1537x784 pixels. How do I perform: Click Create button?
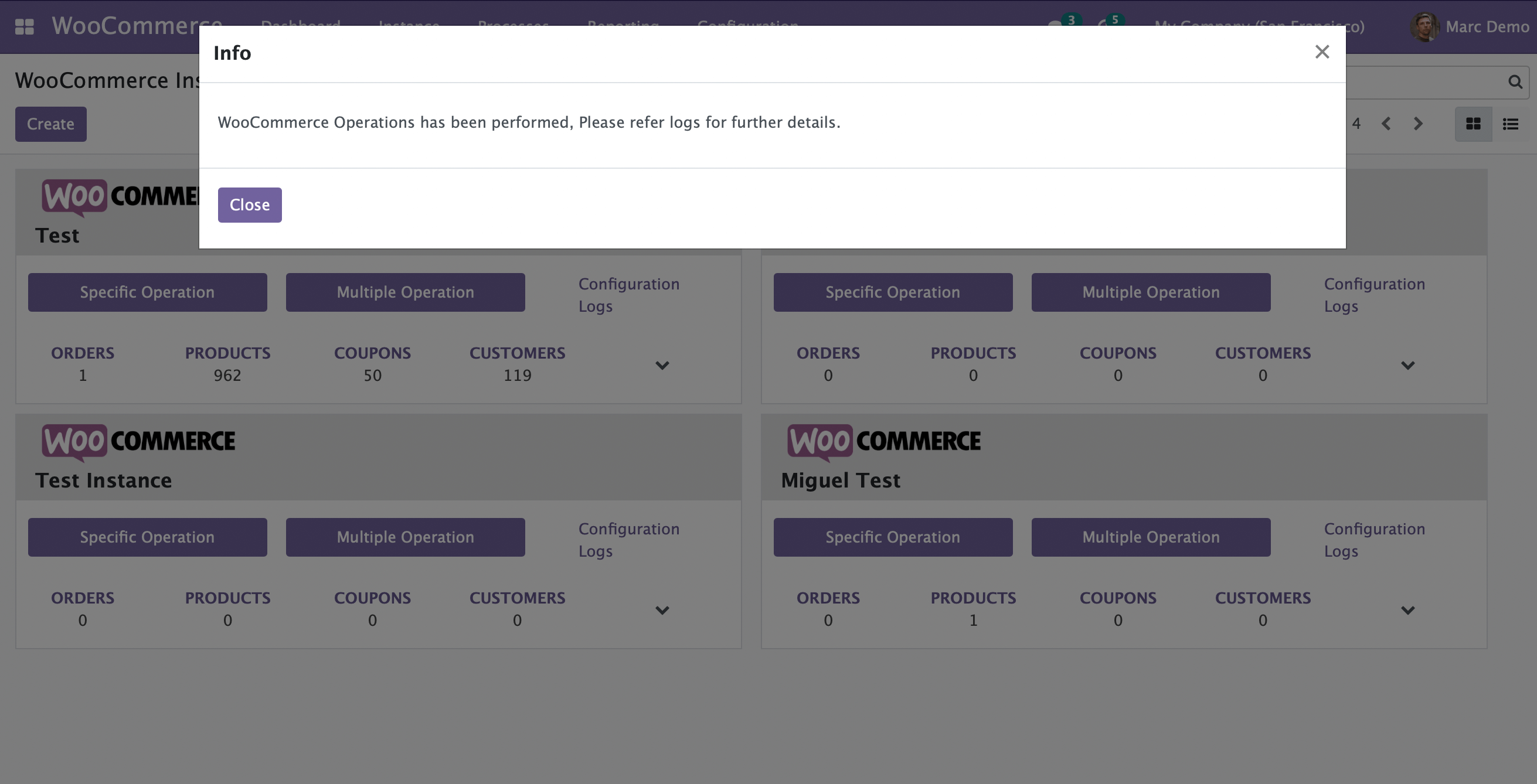coord(51,124)
